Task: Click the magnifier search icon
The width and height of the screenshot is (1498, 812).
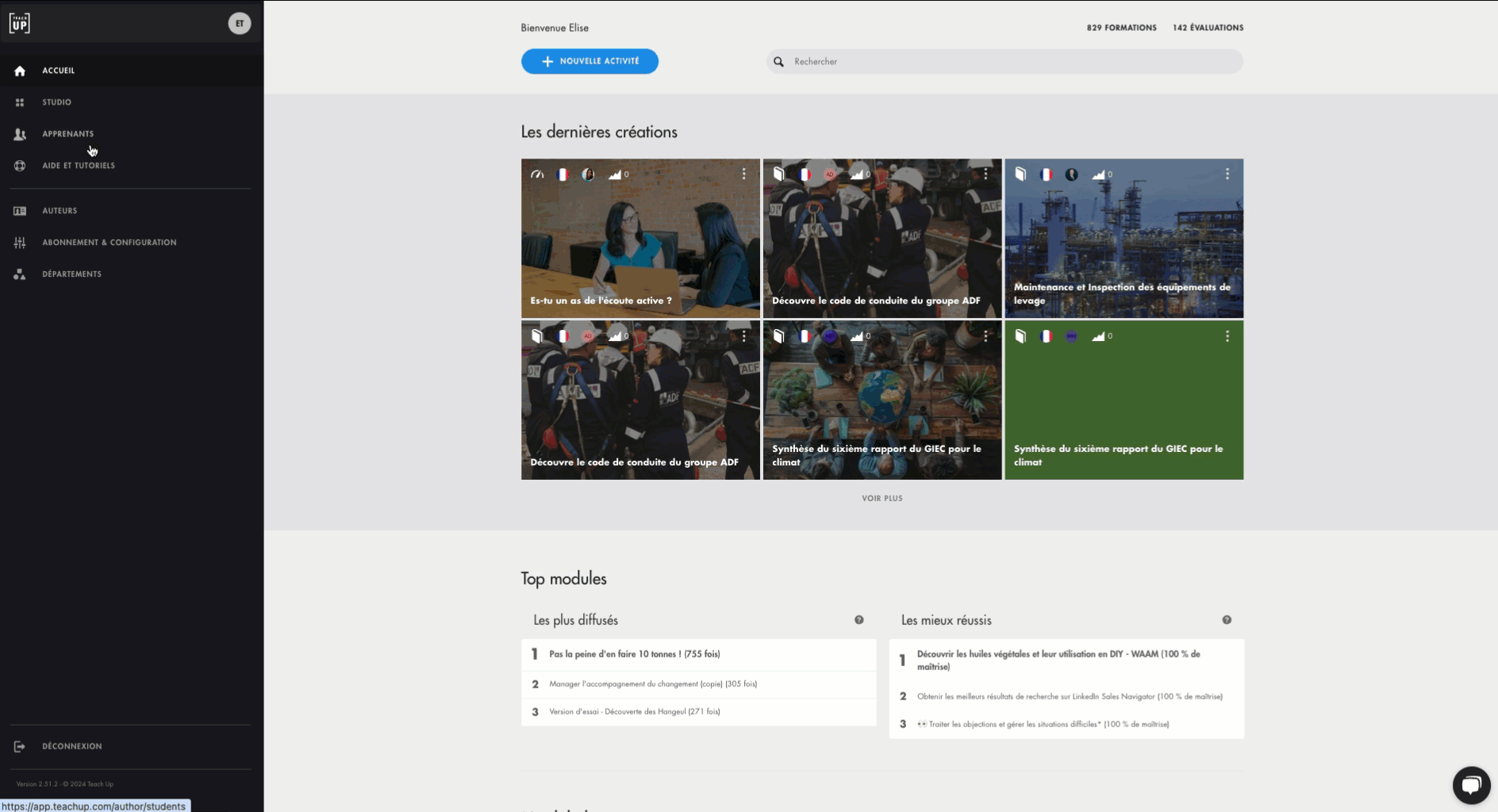Action: [x=779, y=62]
